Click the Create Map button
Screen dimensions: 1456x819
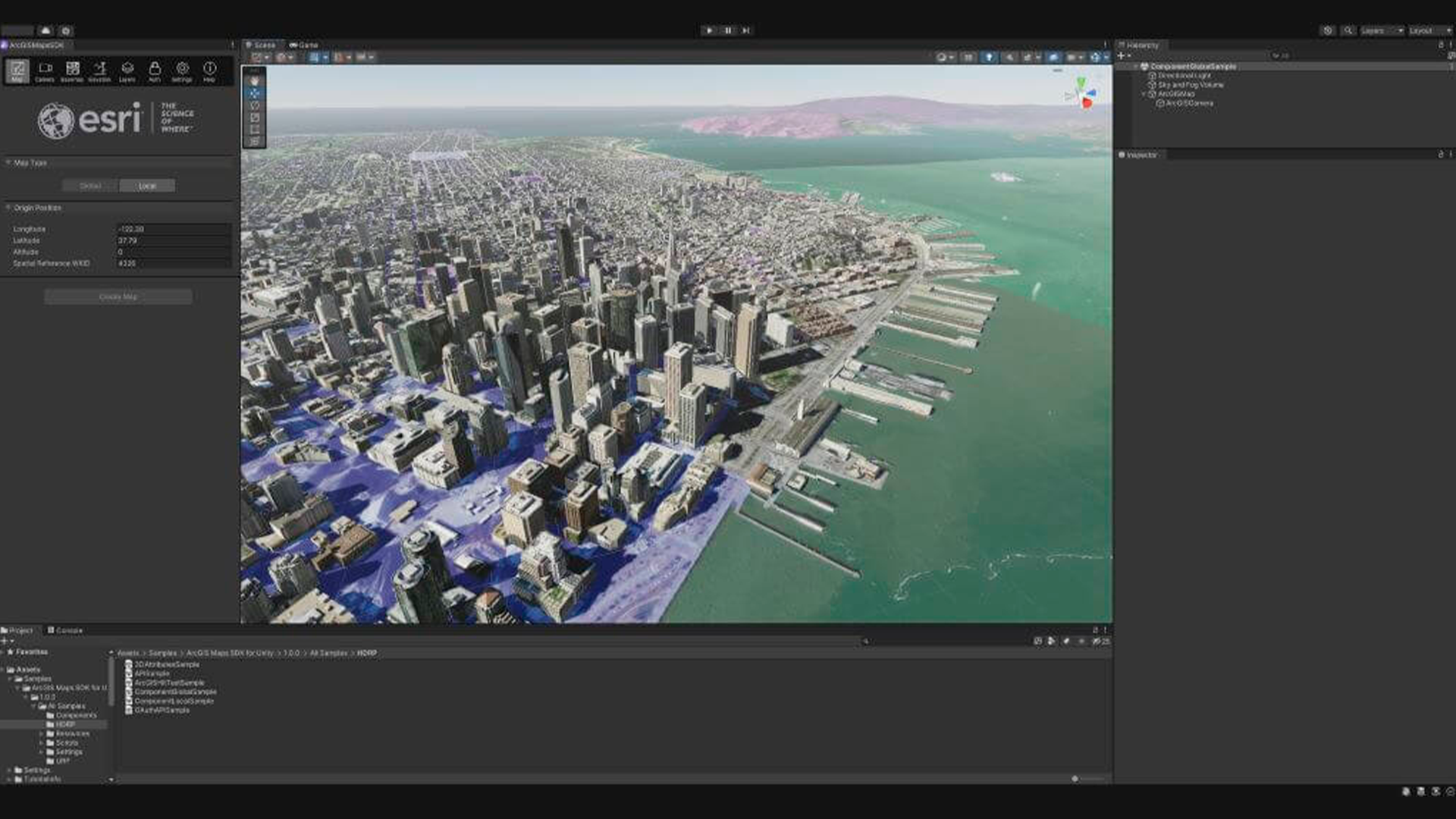click(118, 297)
